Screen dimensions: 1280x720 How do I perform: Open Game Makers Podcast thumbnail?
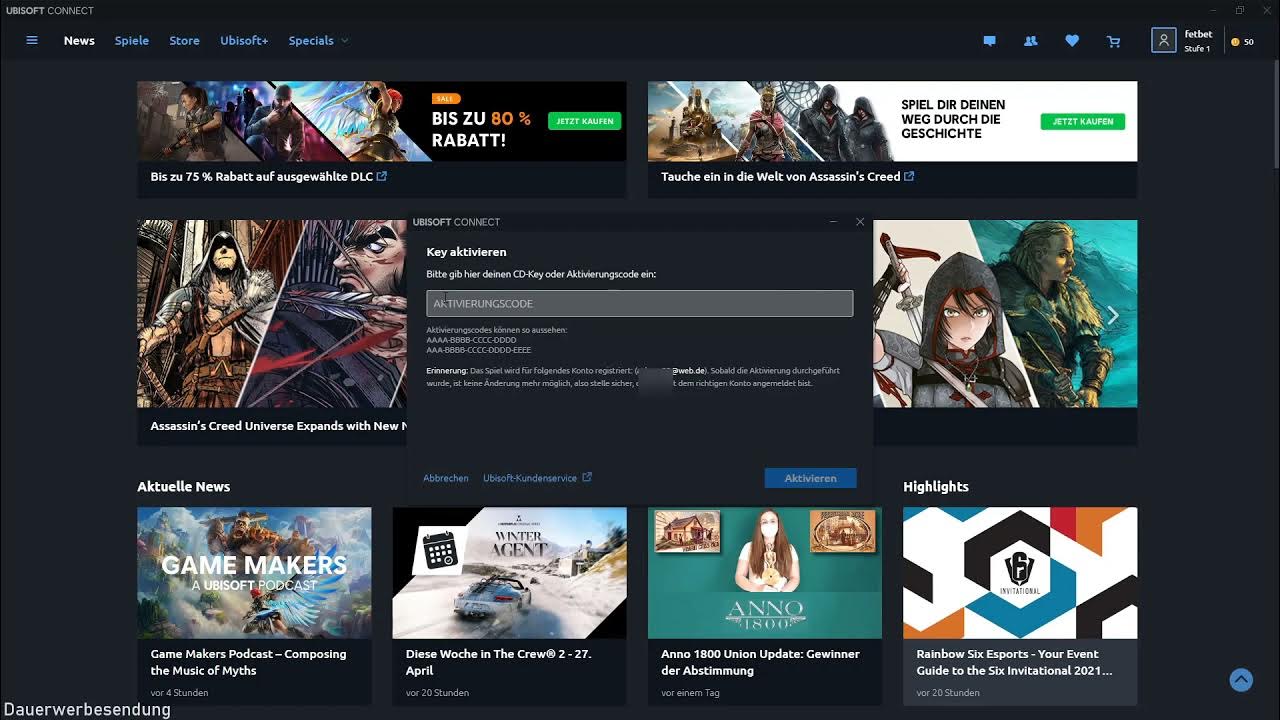click(x=254, y=573)
